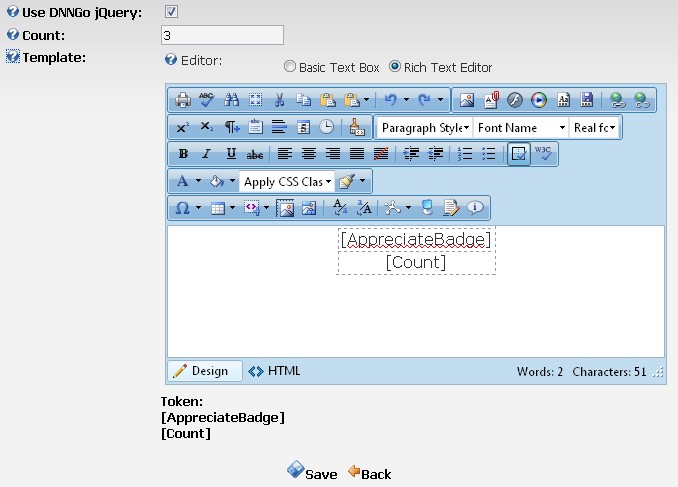Open the Apply CSS Class dropdown
The height and width of the screenshot is (487, 678).
[x=287, y=182]
